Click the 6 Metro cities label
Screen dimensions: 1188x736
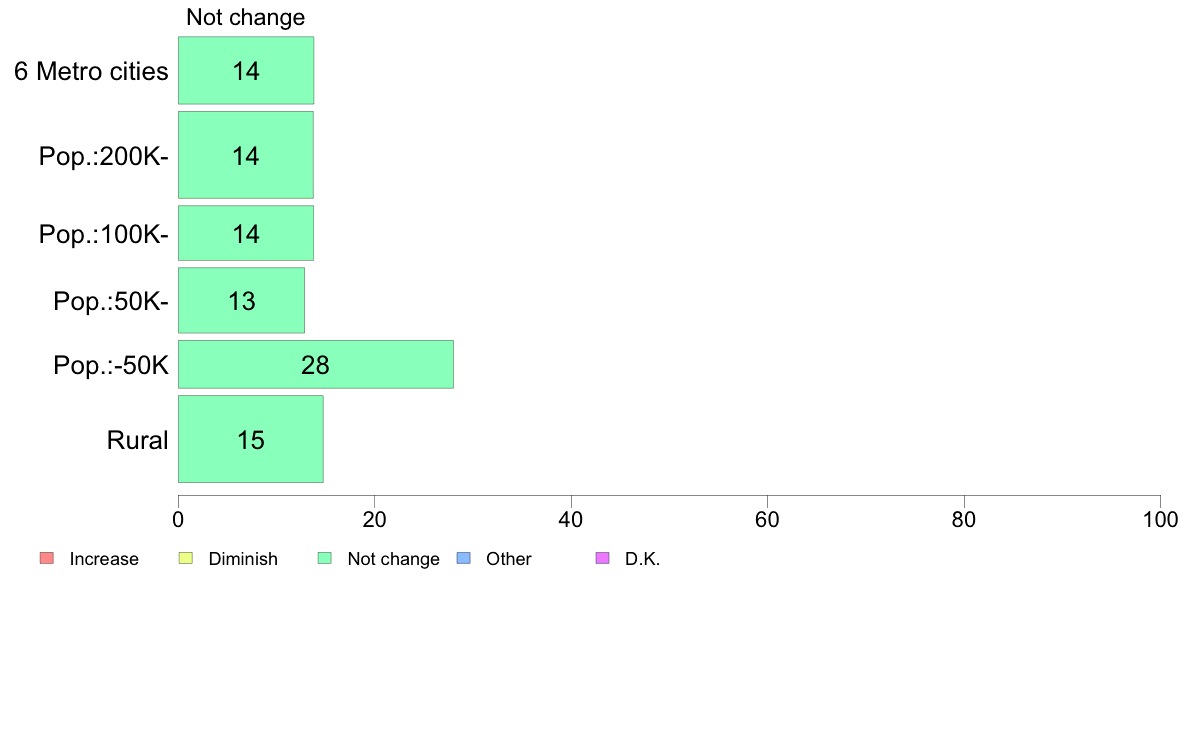click(x=91, y=71)
